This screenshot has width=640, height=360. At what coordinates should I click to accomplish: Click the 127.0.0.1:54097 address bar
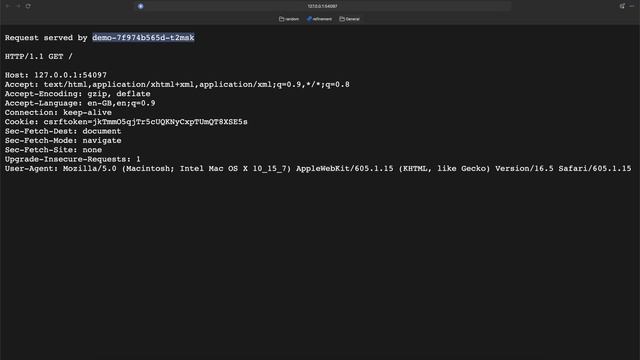pos(322,6)
